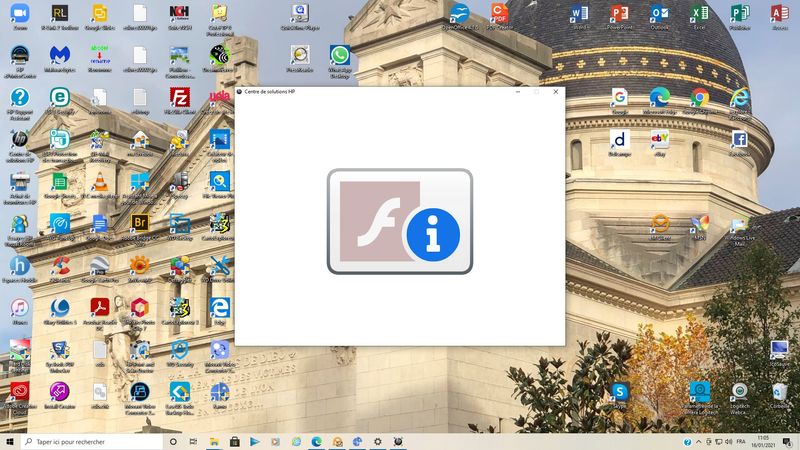Open the FileZilla Client shortcut

point(180,98)
